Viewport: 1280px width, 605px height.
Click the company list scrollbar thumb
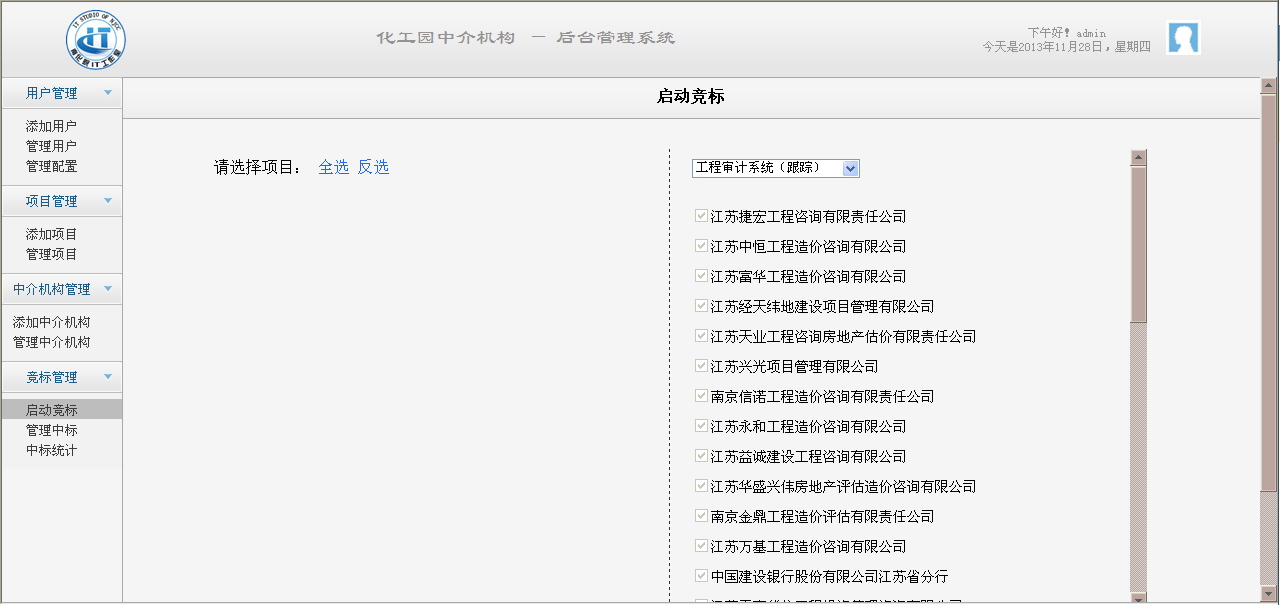pos(1138,245)
